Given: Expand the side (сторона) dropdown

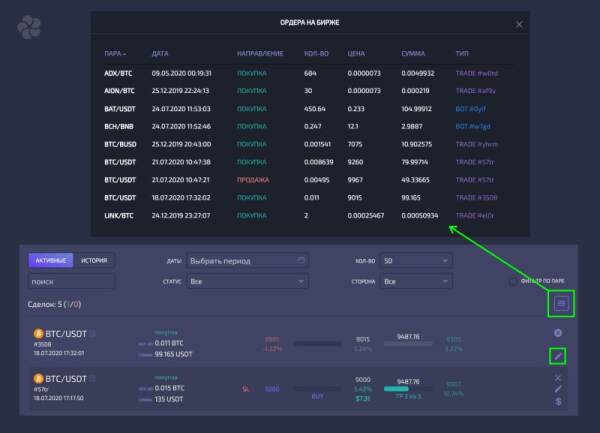Looking at the screenshot, I should point(415,282).
